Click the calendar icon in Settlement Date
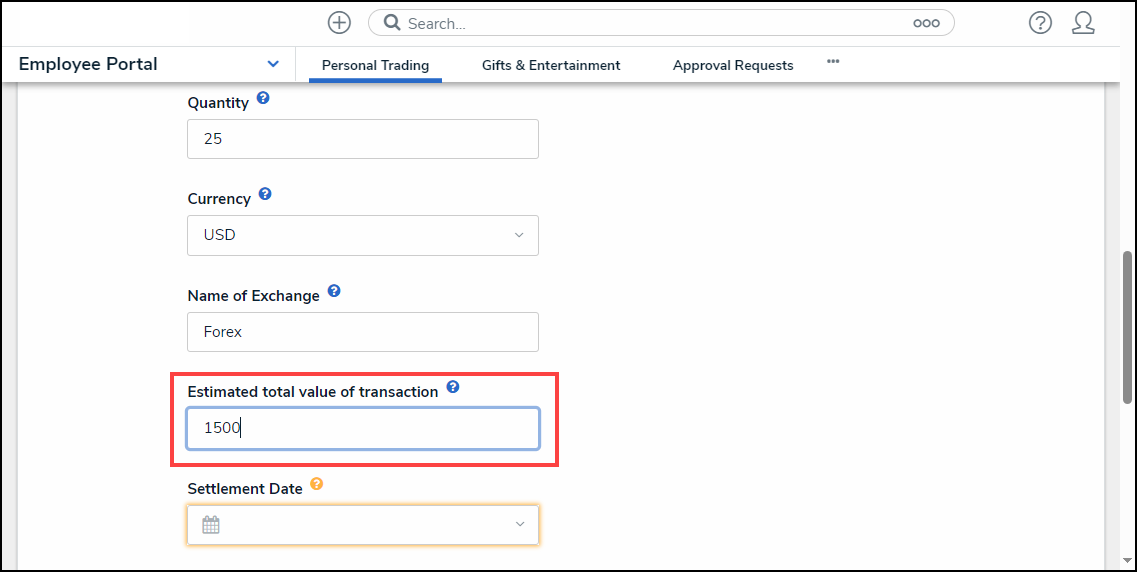Viewport: 1137px width, 572px height. click(x=211, y=525)
